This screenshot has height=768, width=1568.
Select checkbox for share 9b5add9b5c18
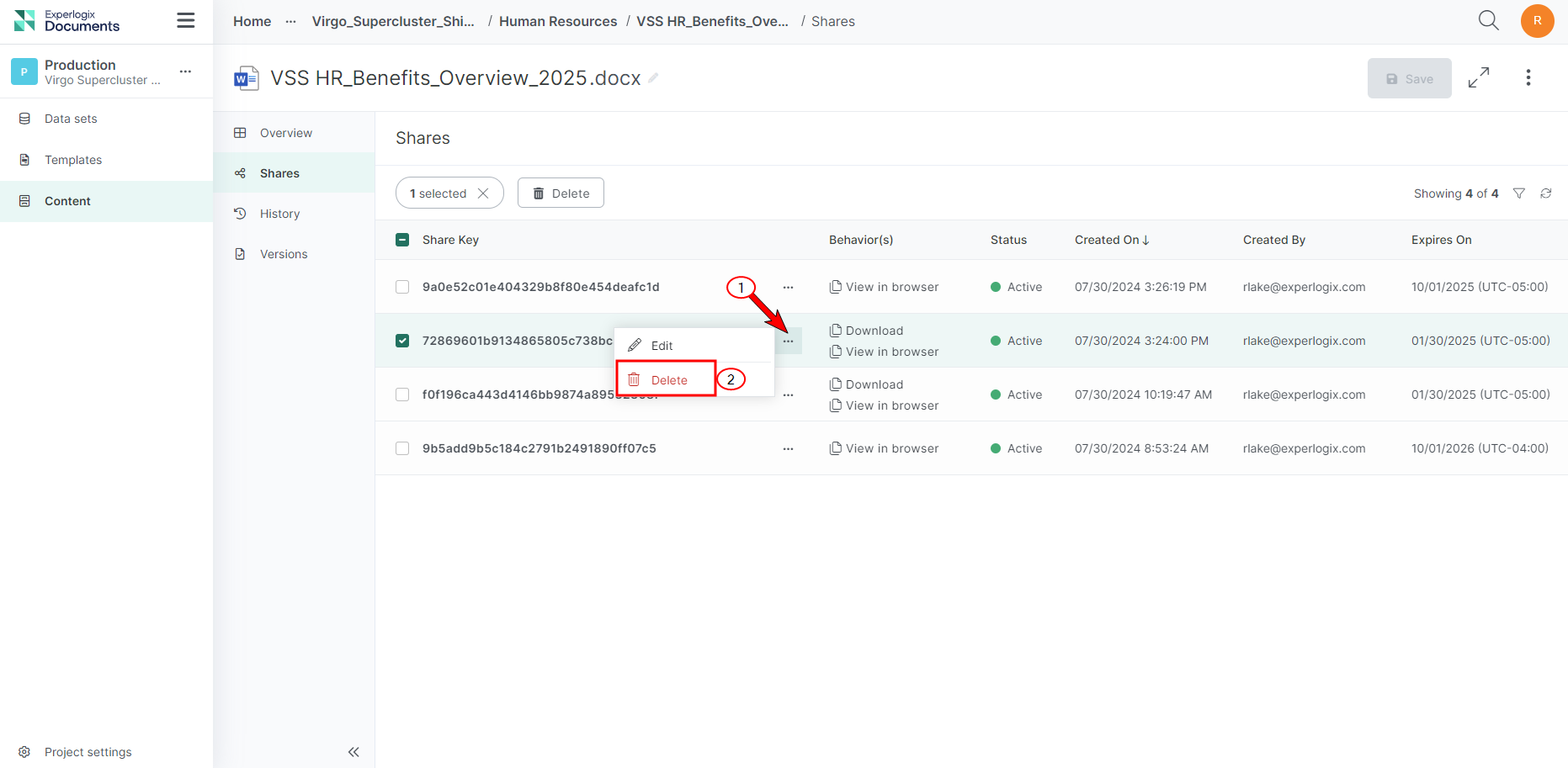click(402, 448)
